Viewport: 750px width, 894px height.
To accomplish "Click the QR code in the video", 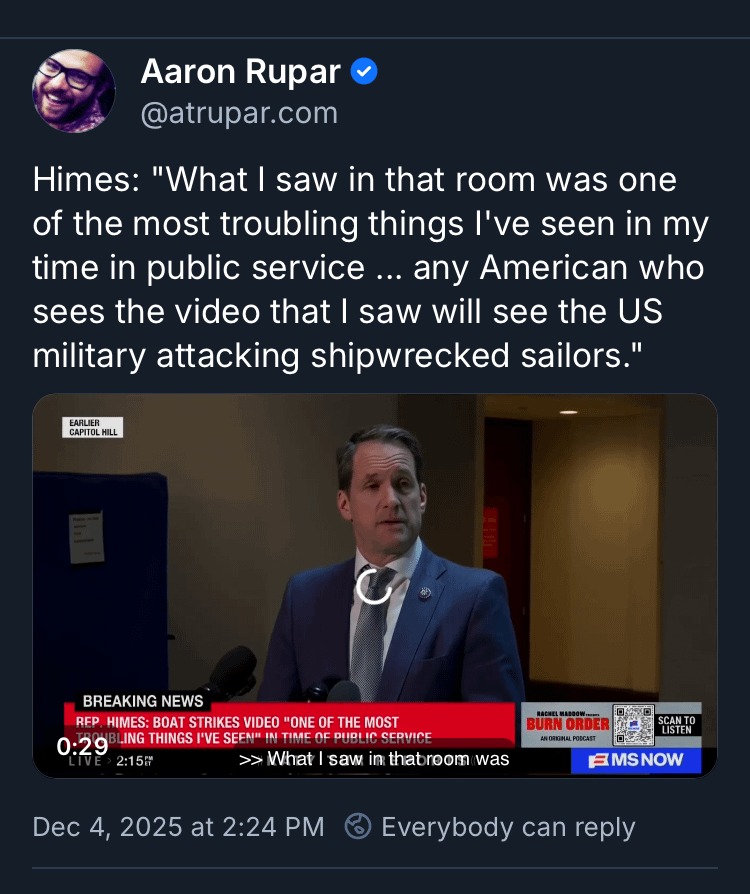I will [x=633, y=725].
